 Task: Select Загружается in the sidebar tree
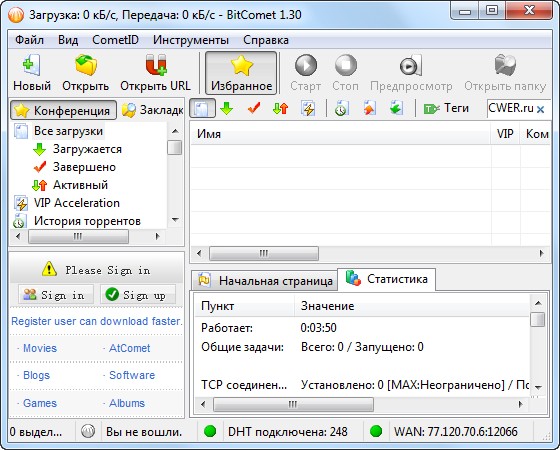click(x=87, y=149)
